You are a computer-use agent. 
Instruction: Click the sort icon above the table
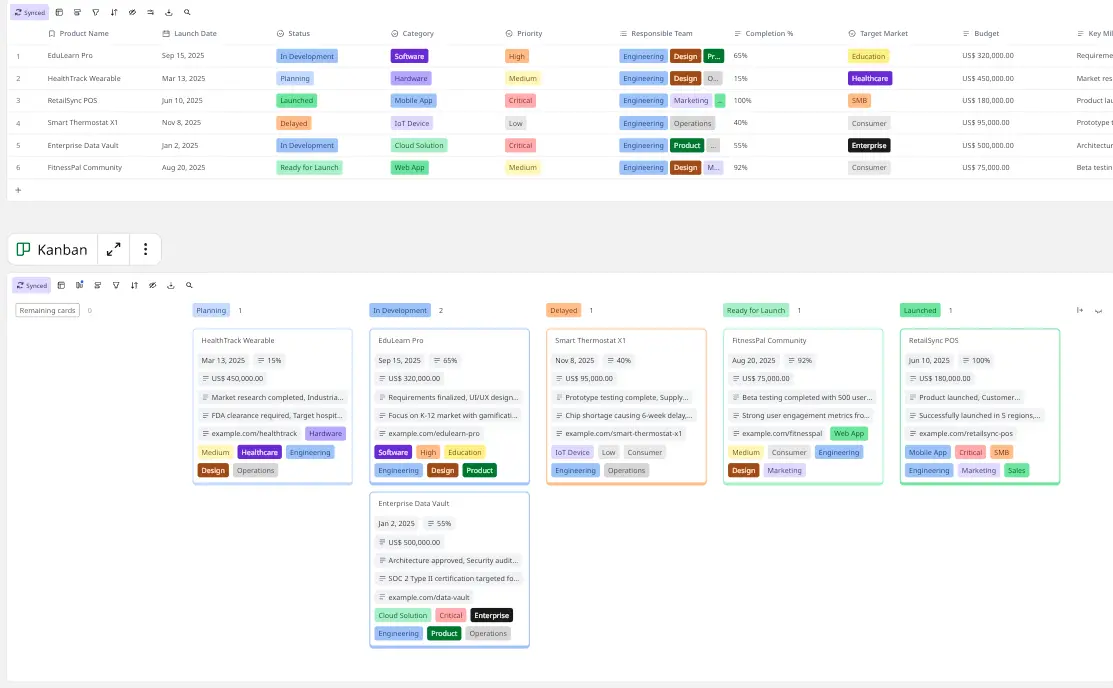point(114,11)
